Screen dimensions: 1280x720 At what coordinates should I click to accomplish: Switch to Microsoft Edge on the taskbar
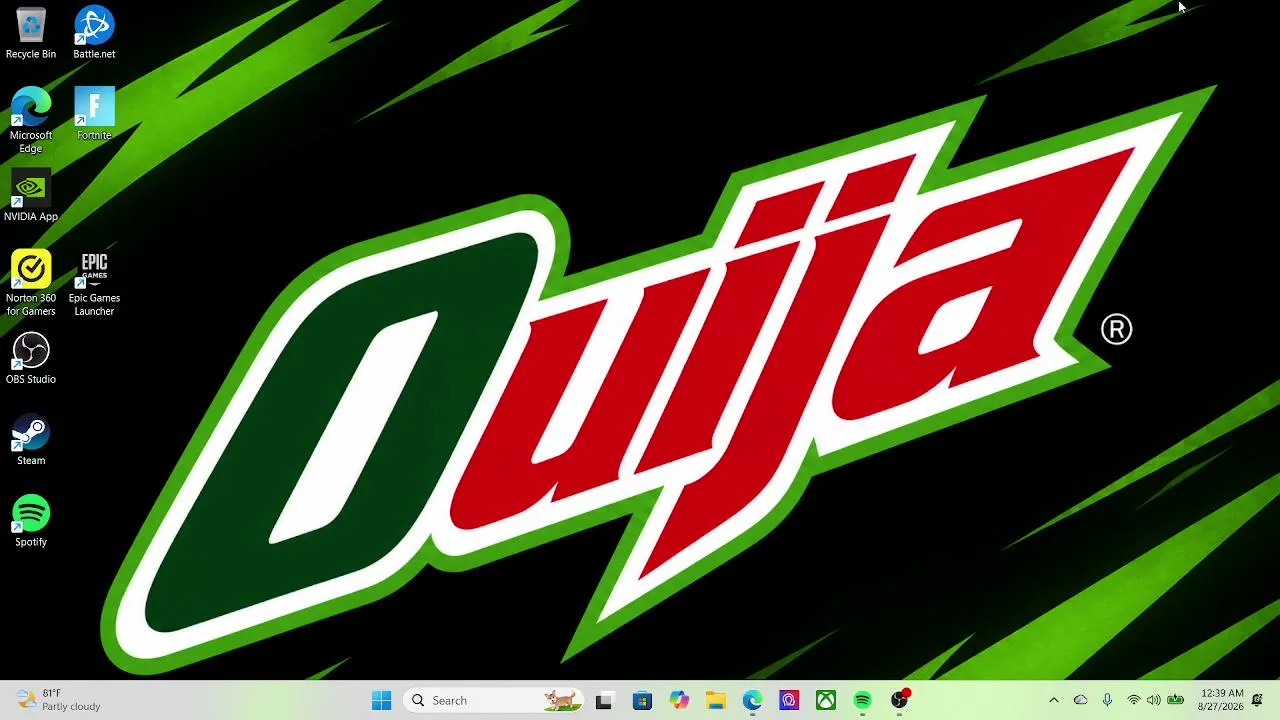(752, 701)
